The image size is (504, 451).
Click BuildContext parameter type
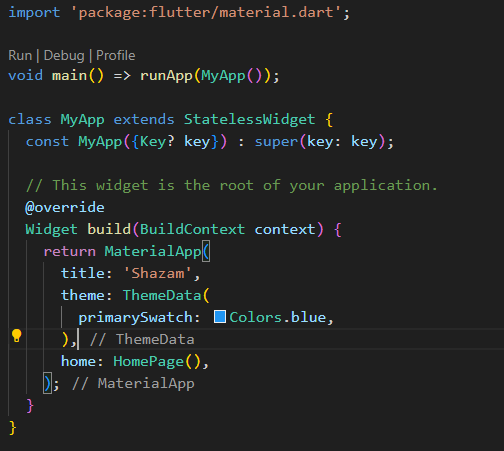pos(192,229)
